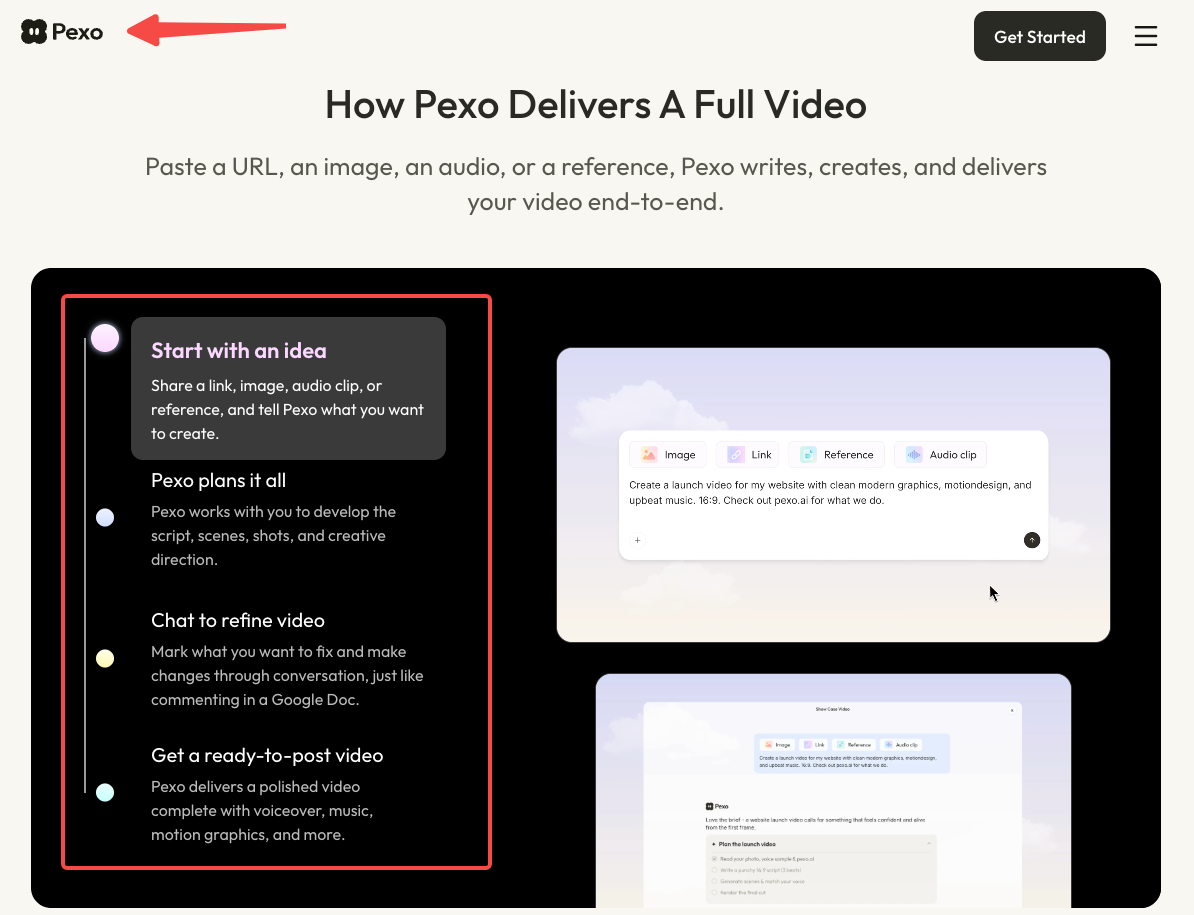This screenshot has height=915, width=1194.
Task: Click the chain icon on the Link chip
Action: [736, 454]
